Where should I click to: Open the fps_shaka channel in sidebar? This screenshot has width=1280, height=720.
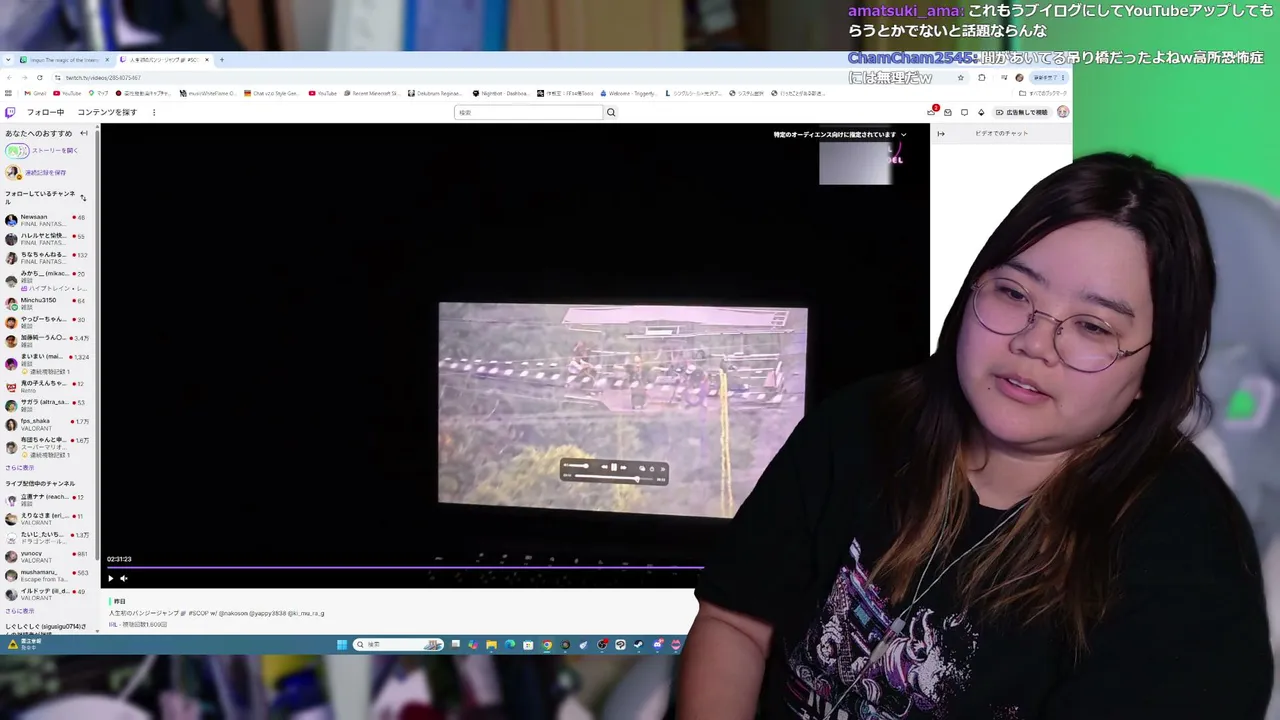coord(46,424)
